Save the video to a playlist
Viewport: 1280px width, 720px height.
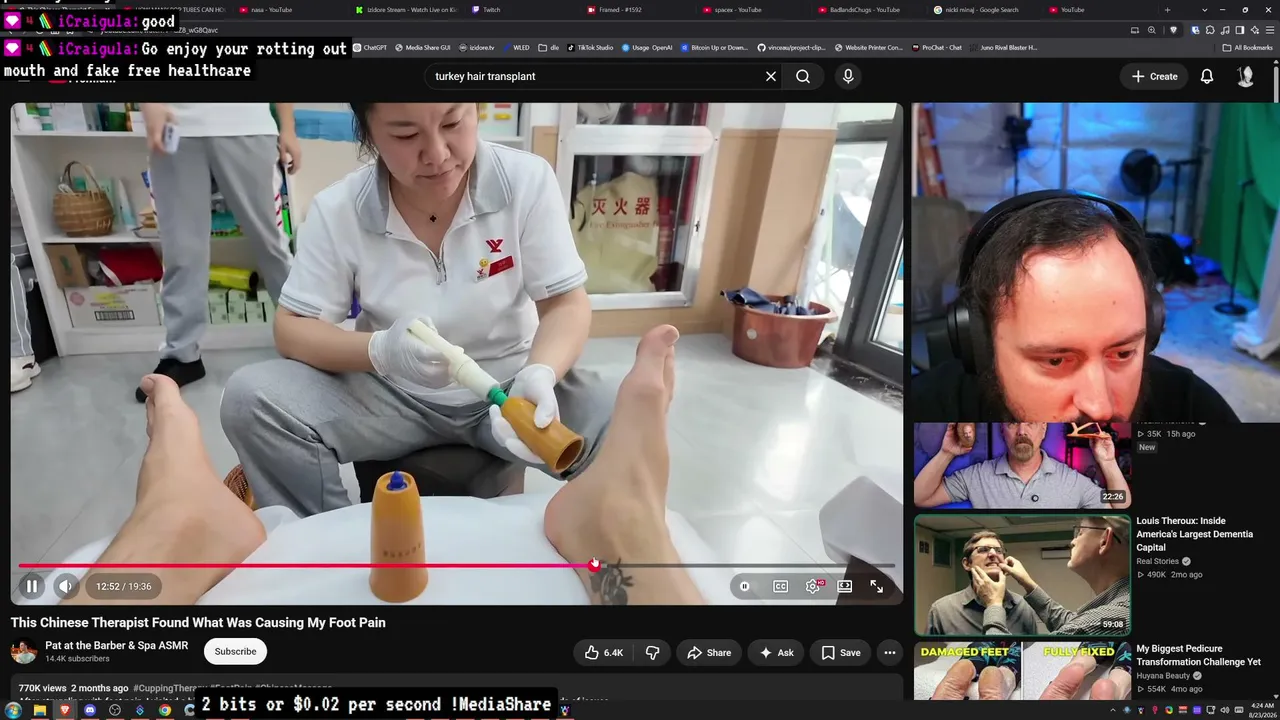(840, 653)
